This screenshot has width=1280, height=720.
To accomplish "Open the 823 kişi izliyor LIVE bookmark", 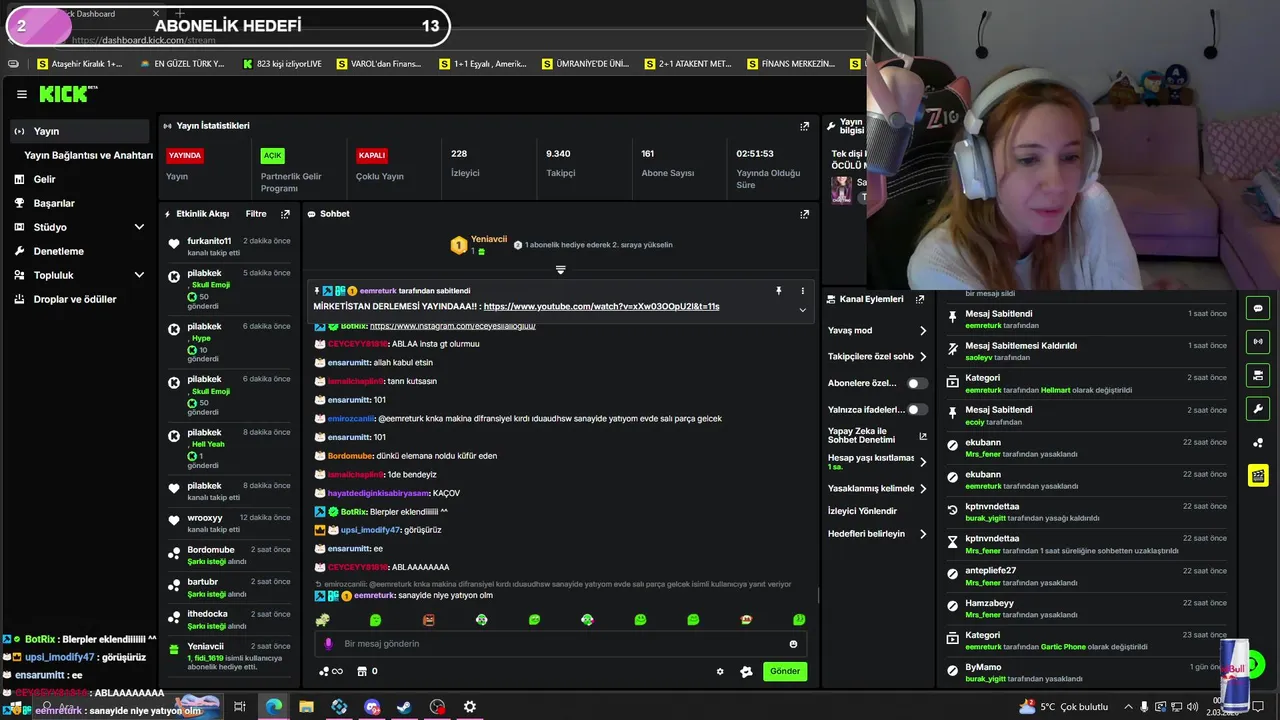I will coord(282,64).
